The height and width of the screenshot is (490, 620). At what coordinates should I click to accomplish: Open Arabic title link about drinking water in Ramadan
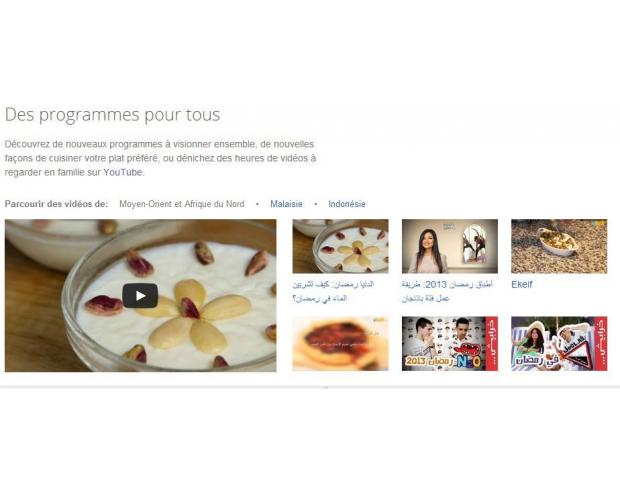coord(333,291)
